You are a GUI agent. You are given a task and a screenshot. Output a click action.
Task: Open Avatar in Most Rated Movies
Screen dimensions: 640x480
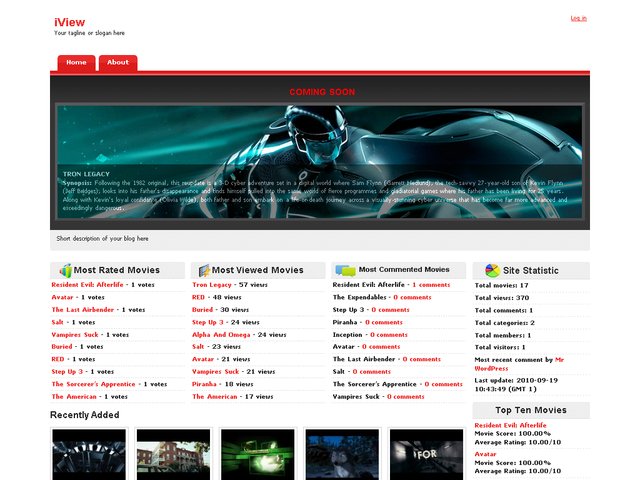(x=62, y=297)
